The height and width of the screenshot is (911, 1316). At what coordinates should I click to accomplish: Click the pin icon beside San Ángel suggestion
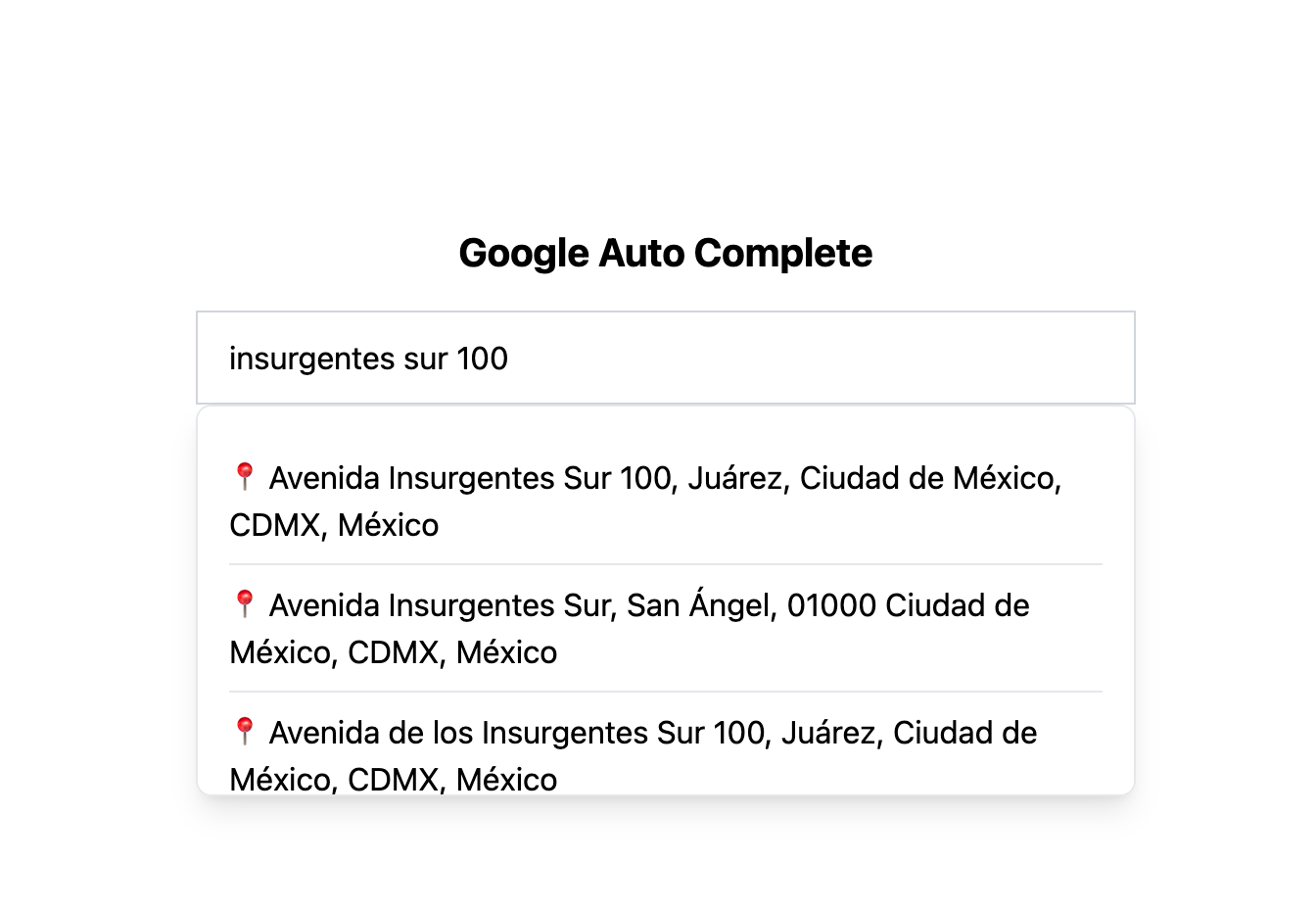click(x=244, y=604)
